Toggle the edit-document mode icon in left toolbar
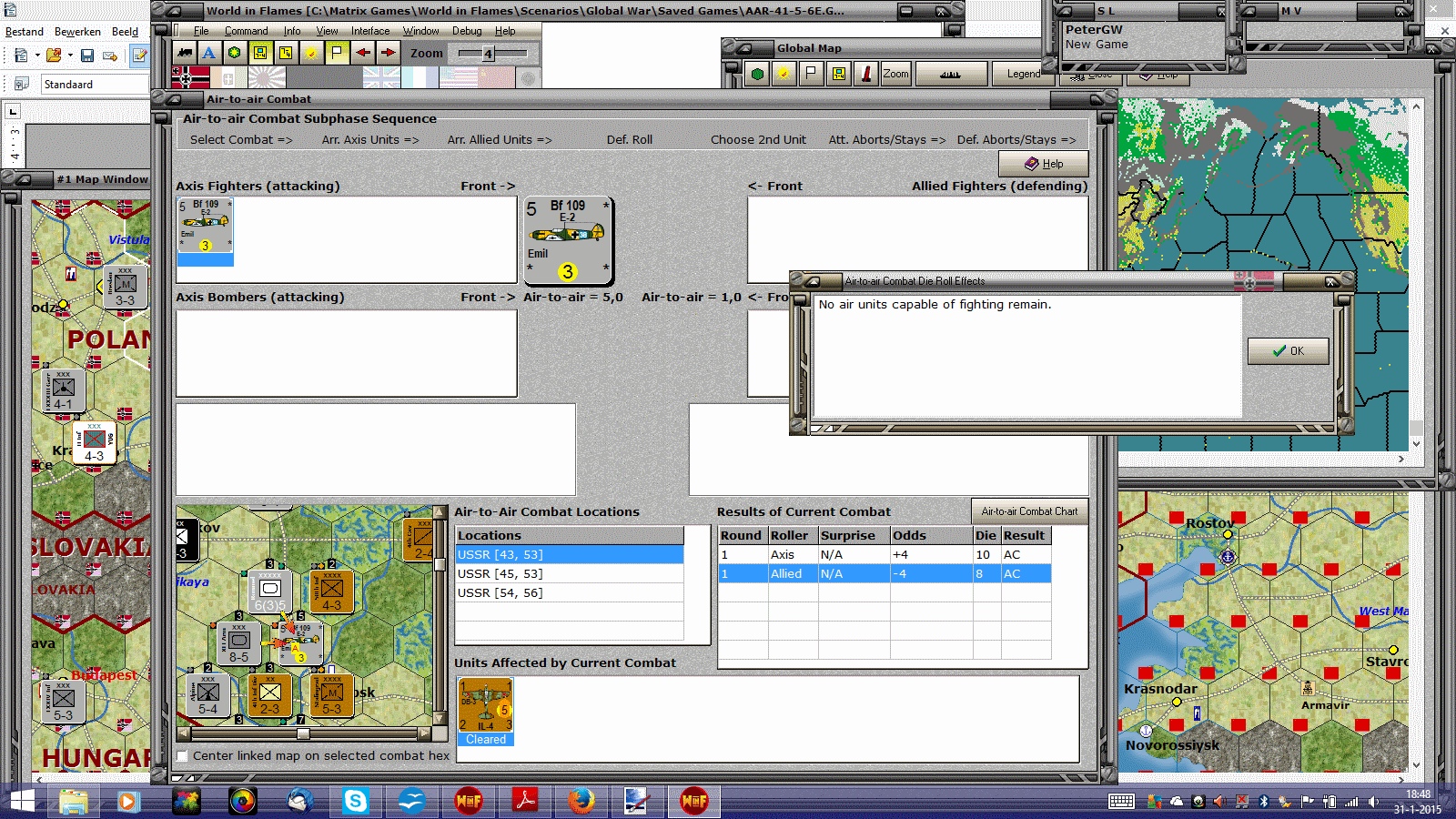 coord(140,56)
